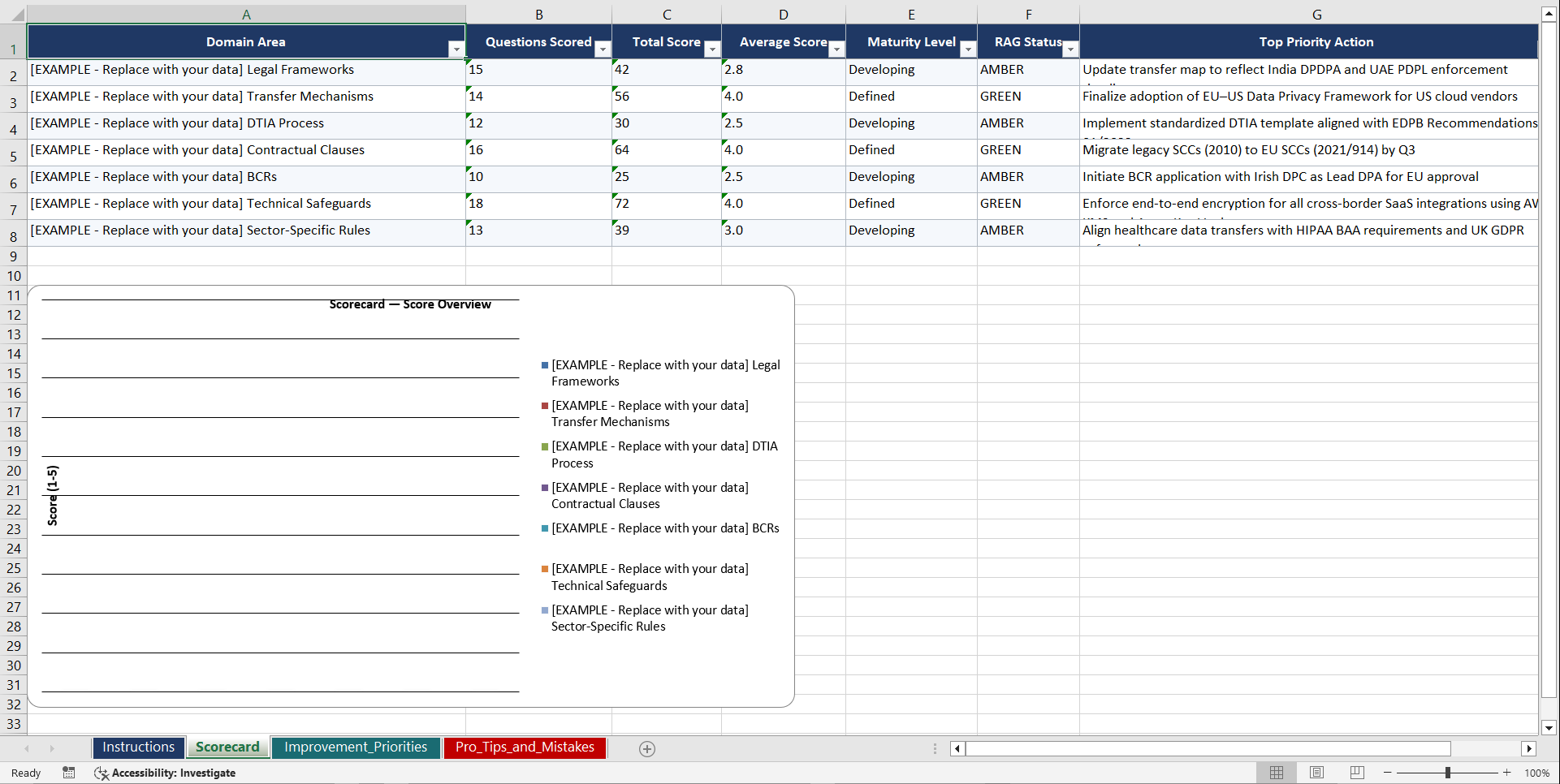This screenshot has width=1560, height=784.
Task: Open the RAG Status filter dropdown
Action: (1070, 49)
